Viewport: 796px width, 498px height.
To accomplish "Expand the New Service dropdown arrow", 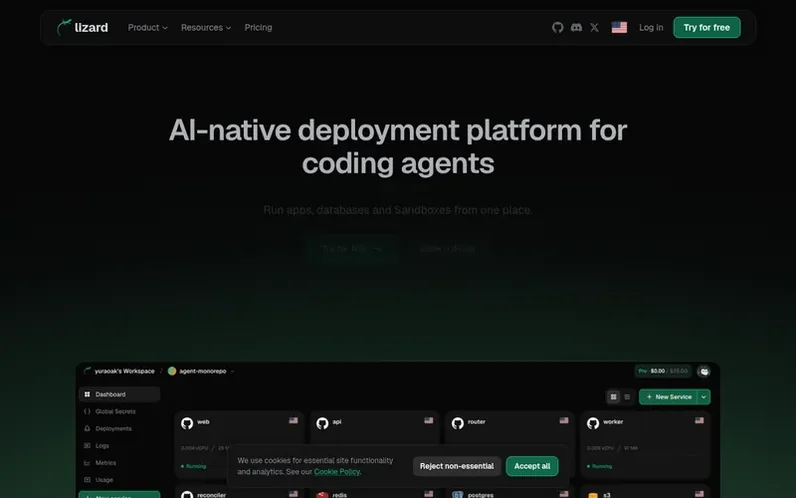I will (704, 397).
